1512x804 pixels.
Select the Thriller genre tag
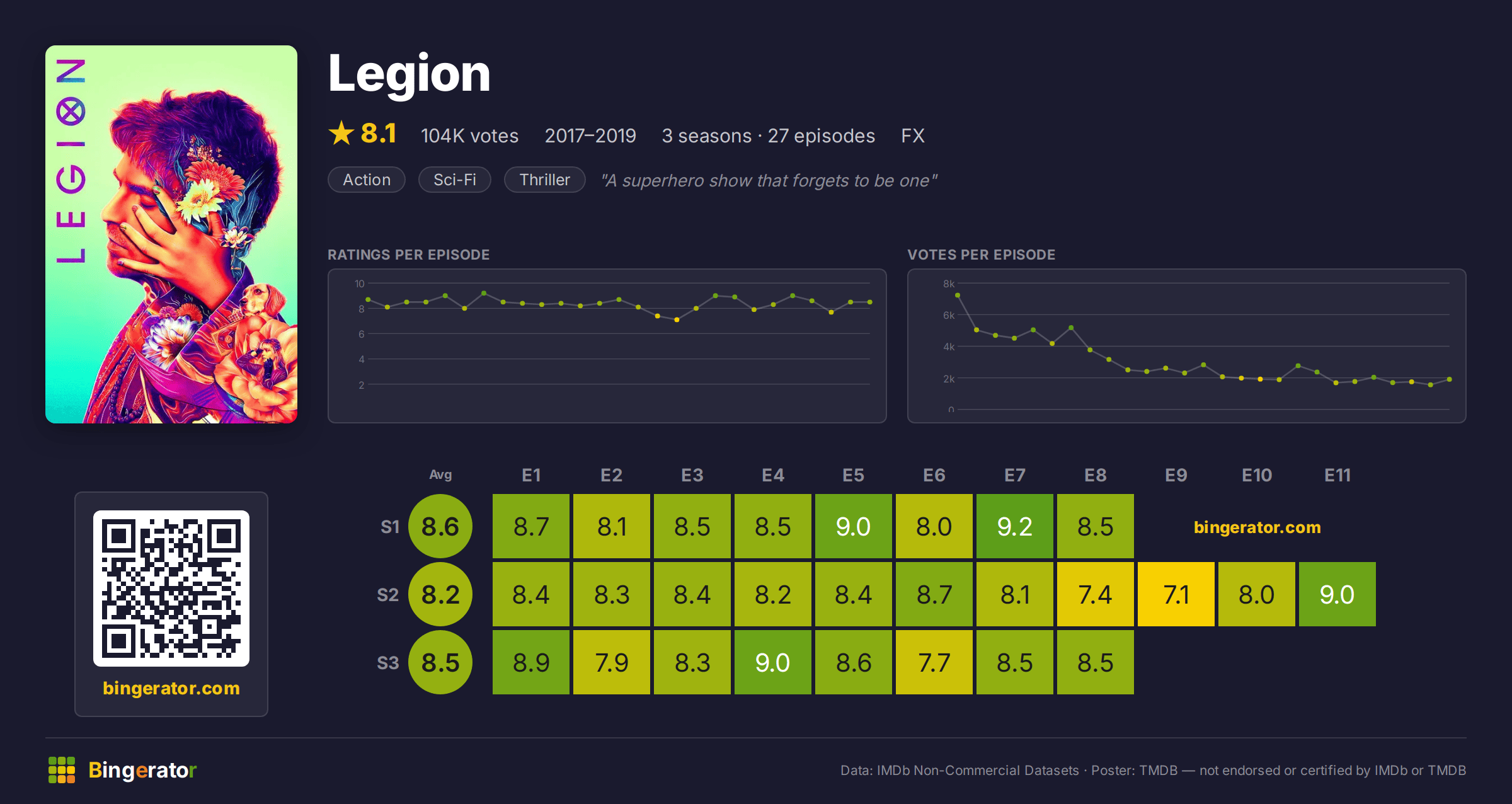tap(545, 180)
